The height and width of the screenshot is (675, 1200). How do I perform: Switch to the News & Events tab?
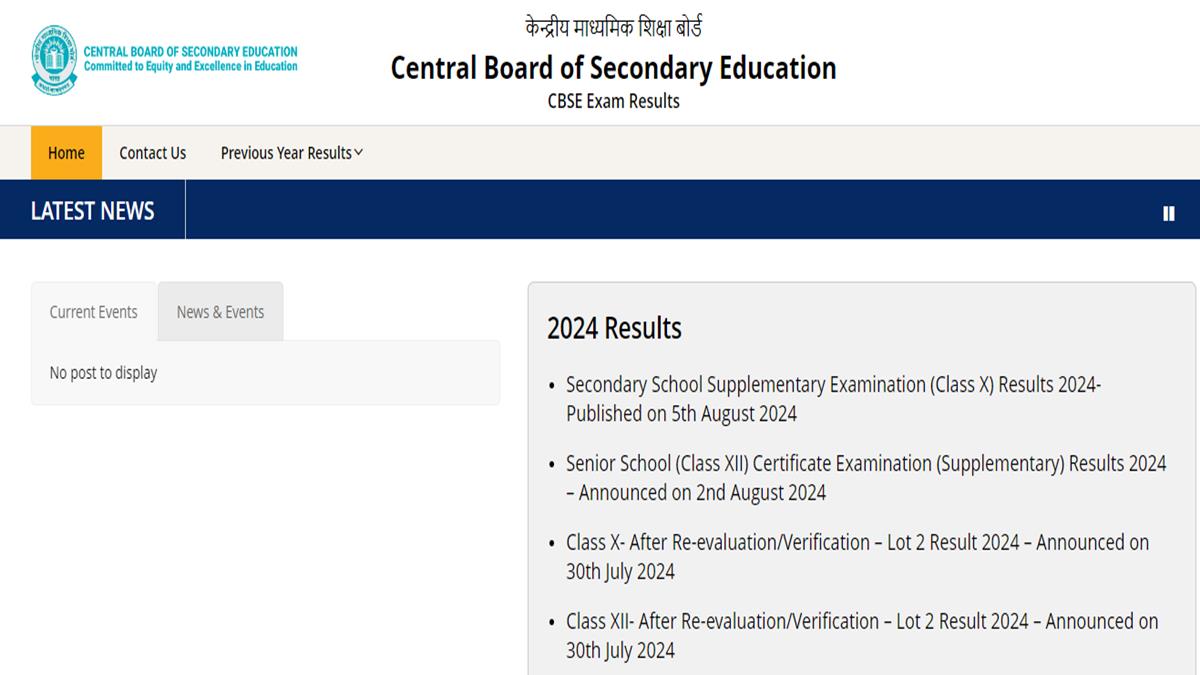click(220, 311)
